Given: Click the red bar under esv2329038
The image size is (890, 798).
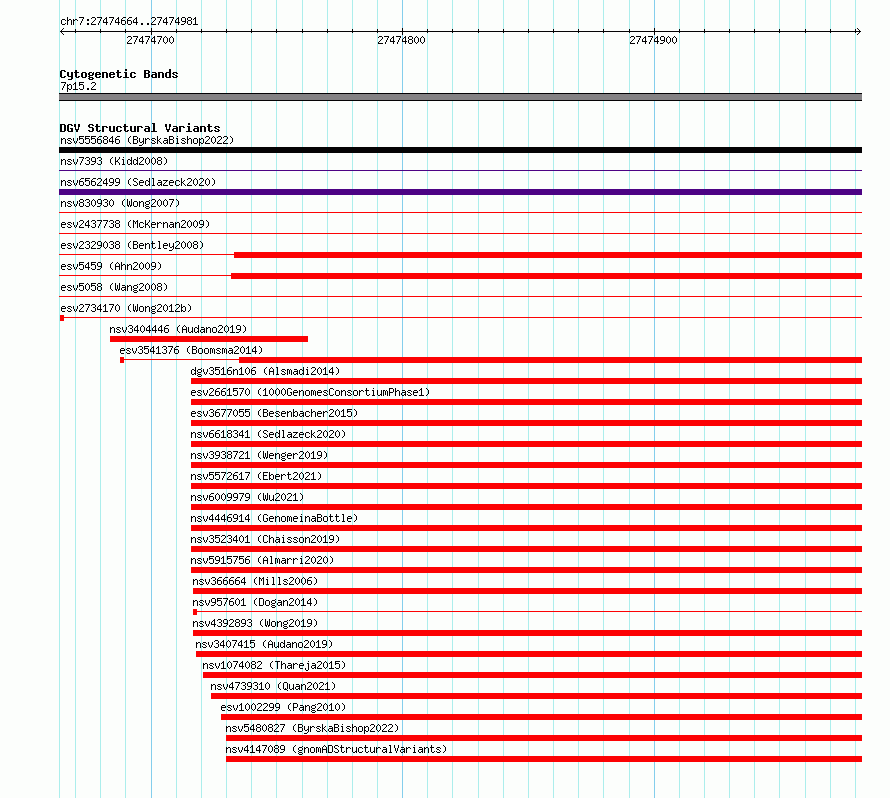Looking at the screenshot, I should coord(548,255).
